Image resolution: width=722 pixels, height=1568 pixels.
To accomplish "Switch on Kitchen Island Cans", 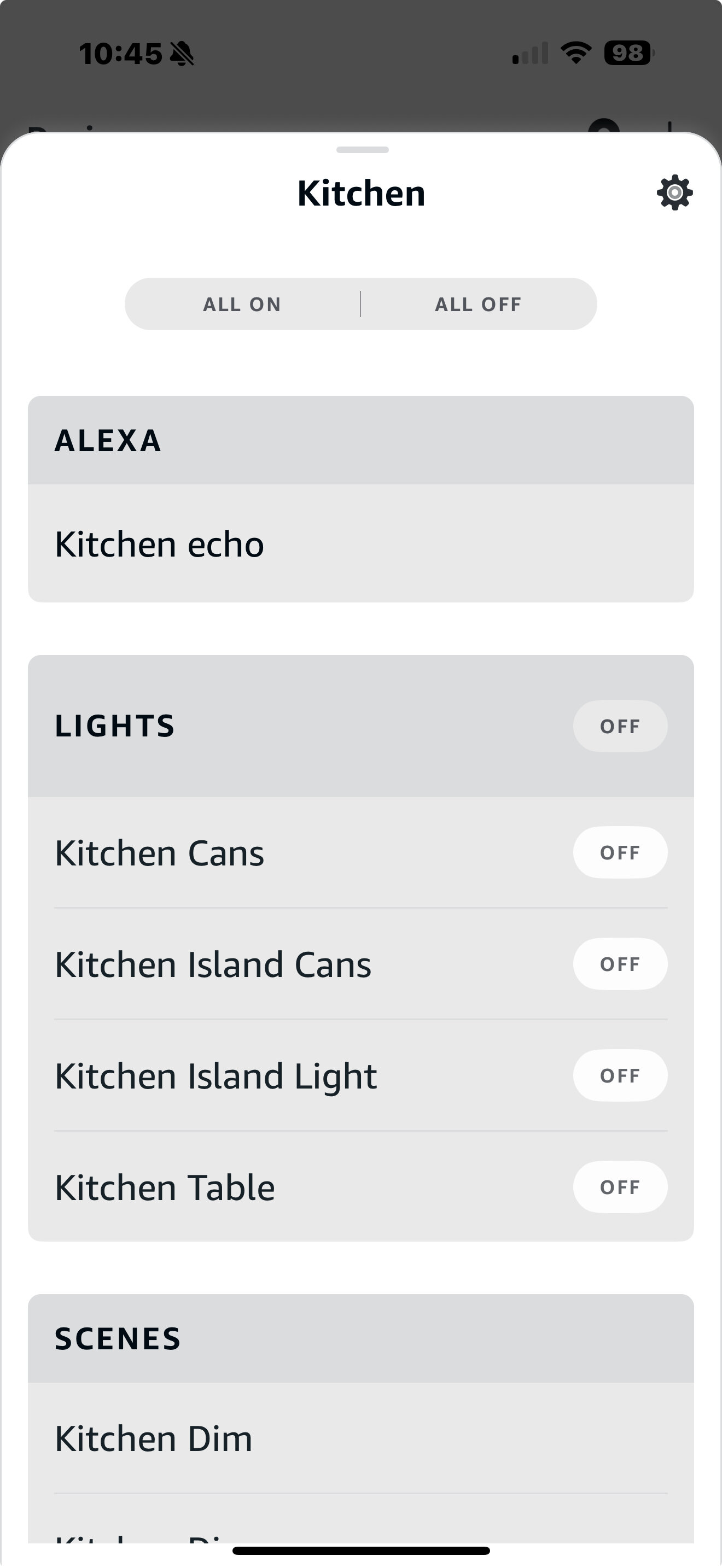I will 620,964.
